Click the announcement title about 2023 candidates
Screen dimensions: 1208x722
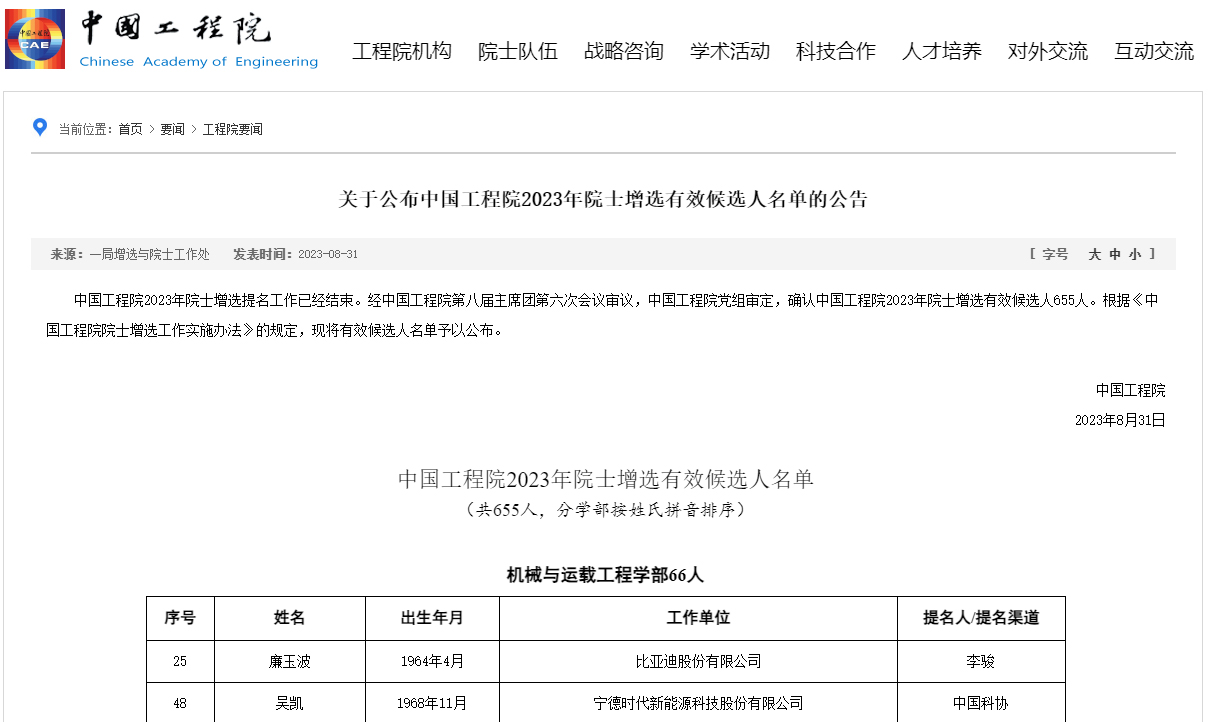click(x=604, y=199)
